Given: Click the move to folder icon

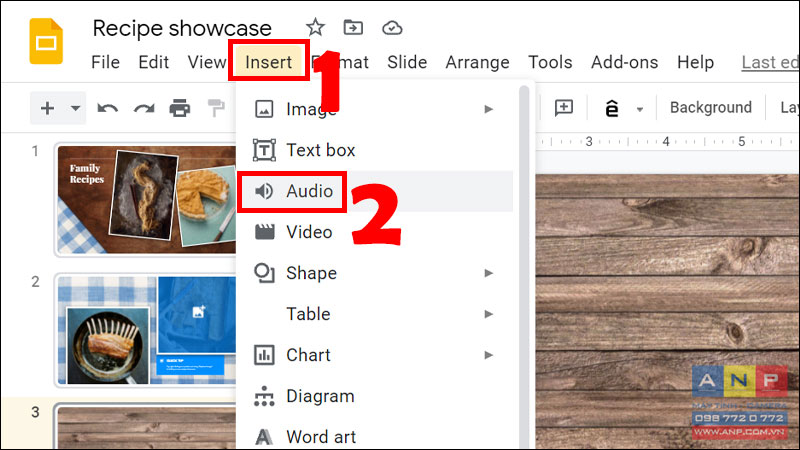Looking at the screenshot, I should [x=353, y=28].
